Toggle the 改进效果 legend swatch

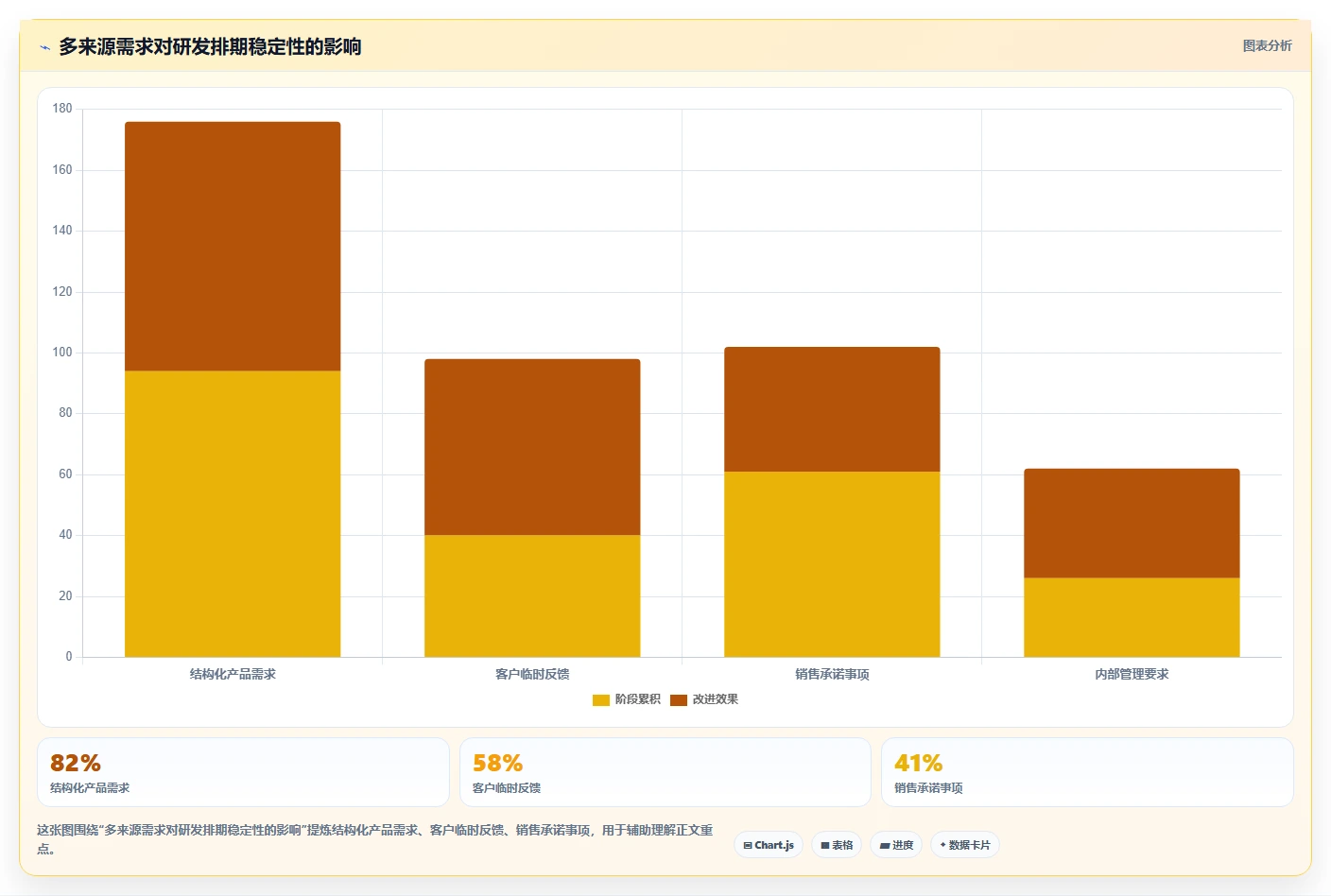click(679, 700)
